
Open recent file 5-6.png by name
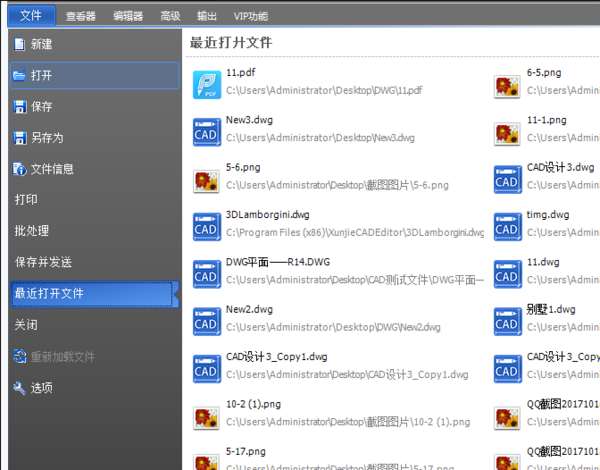pos(243,167)
